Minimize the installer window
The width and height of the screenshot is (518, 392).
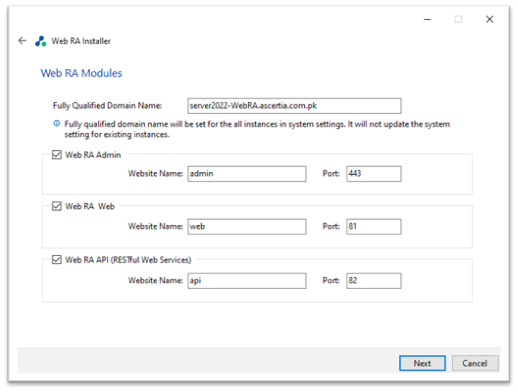[427, 19]
